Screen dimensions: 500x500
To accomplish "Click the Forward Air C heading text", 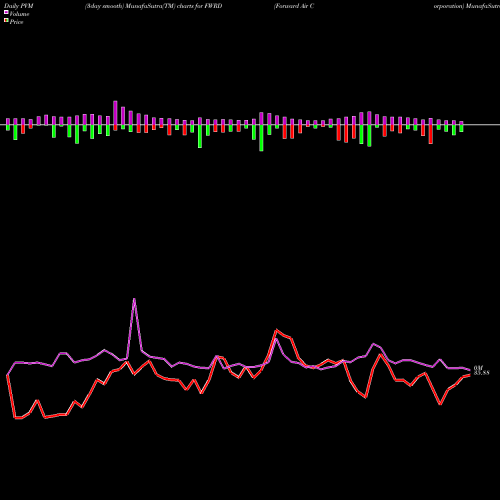I will [x=294, y=6].
